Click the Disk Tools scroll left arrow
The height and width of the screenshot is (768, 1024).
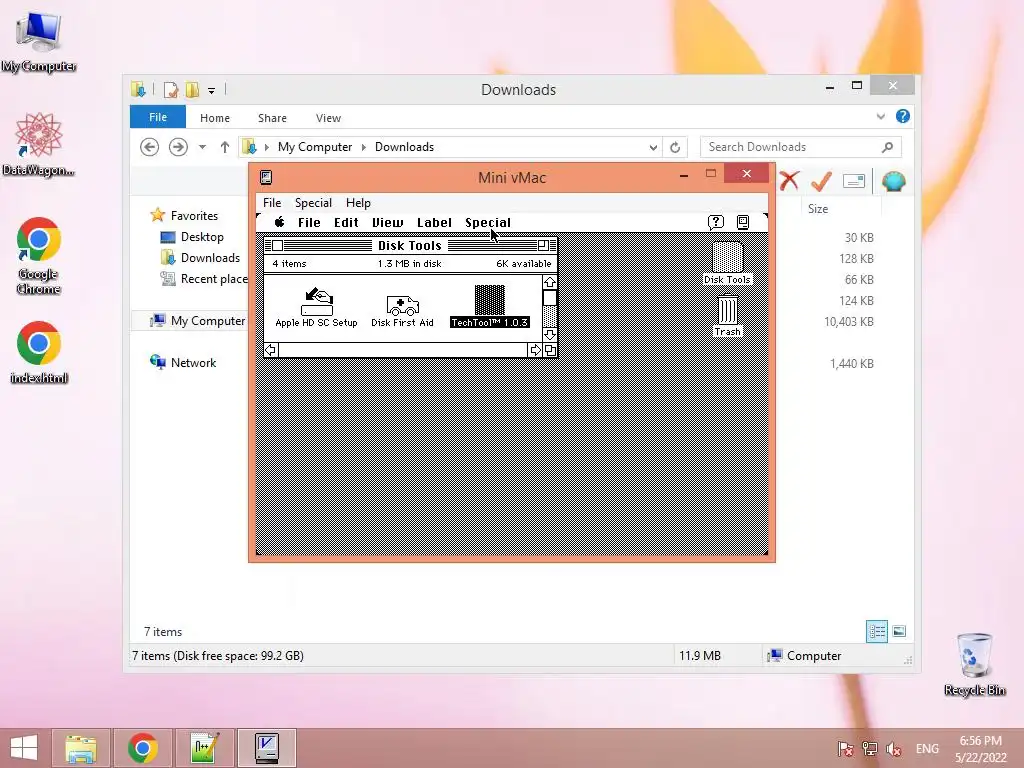270,350
